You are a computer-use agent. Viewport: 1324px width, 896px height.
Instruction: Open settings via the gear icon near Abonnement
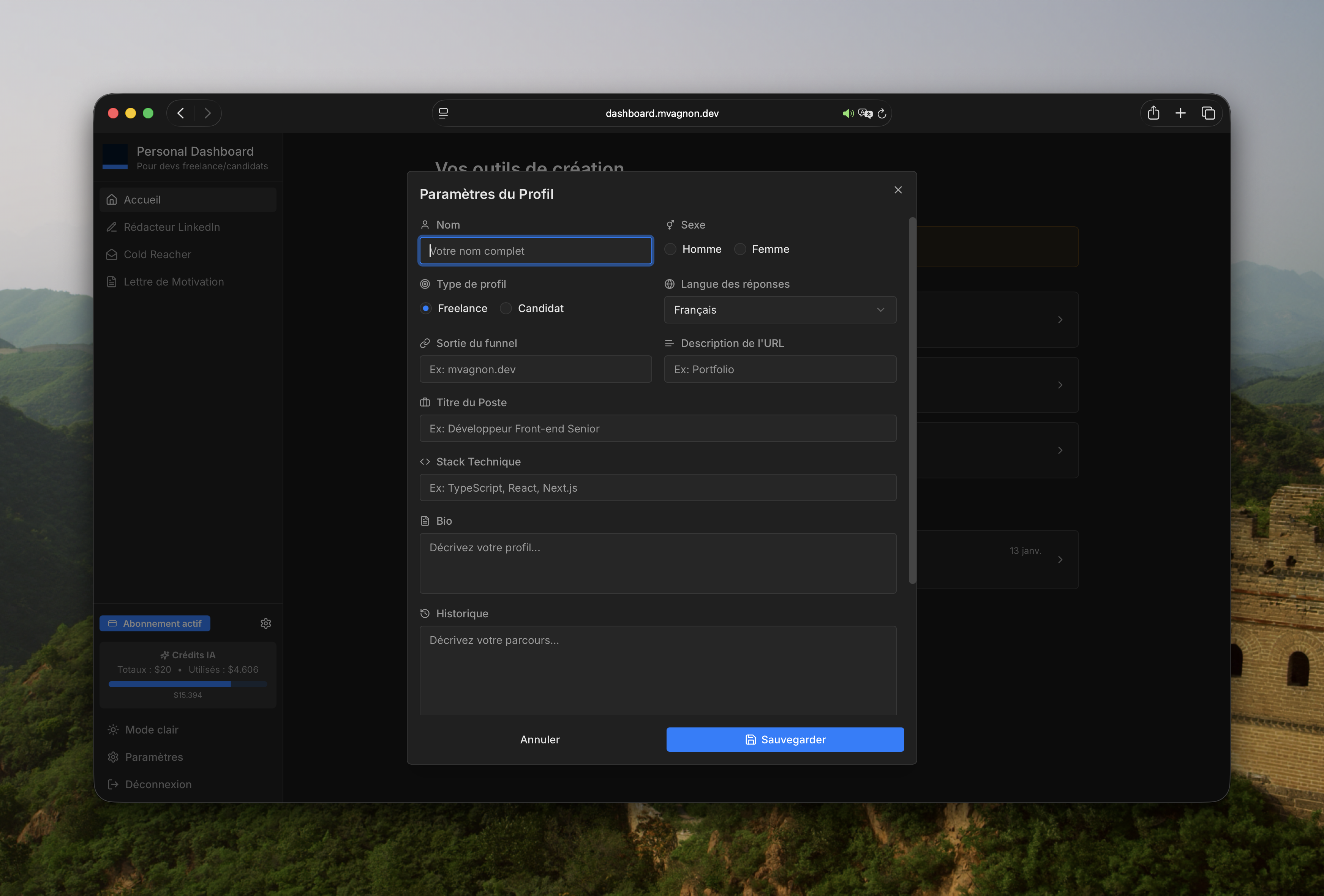(x=265, y=623)
